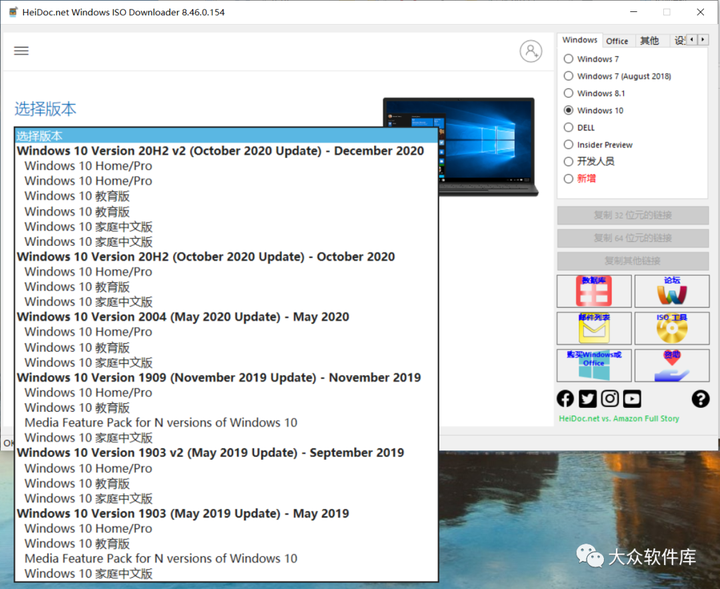Click Version 1909 November 2019 Update header
Image resolution: width=720 pixels, height=589 pixels.
coord(226,377)
